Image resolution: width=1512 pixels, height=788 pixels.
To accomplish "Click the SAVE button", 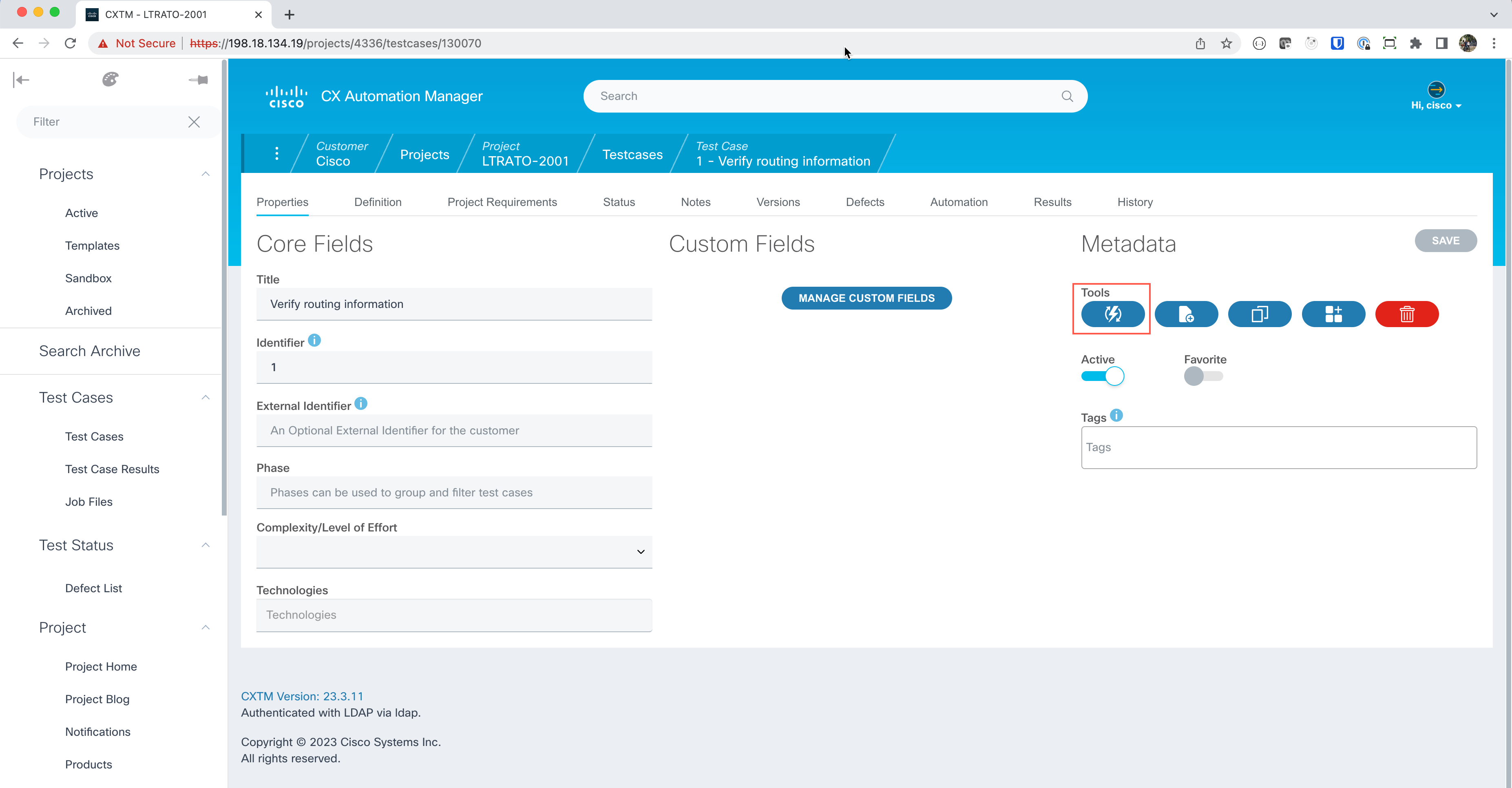I will 1445,241.
